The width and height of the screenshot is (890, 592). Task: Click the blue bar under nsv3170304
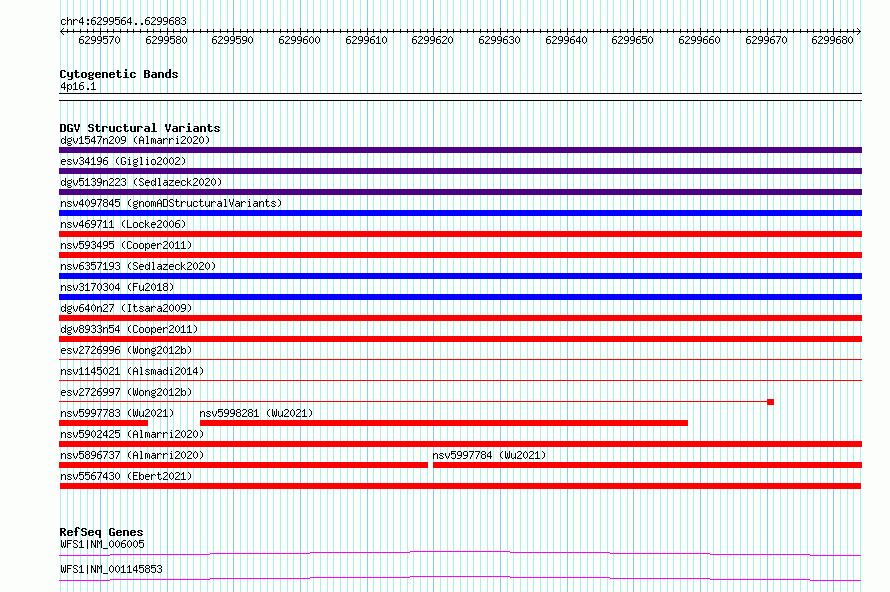pos(460,297)
